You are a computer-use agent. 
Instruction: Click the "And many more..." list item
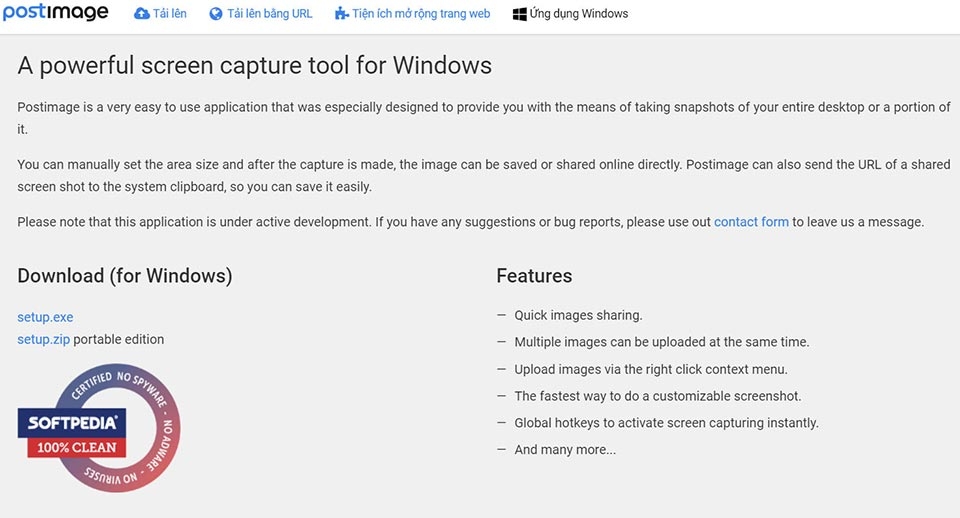click(565, 449)
